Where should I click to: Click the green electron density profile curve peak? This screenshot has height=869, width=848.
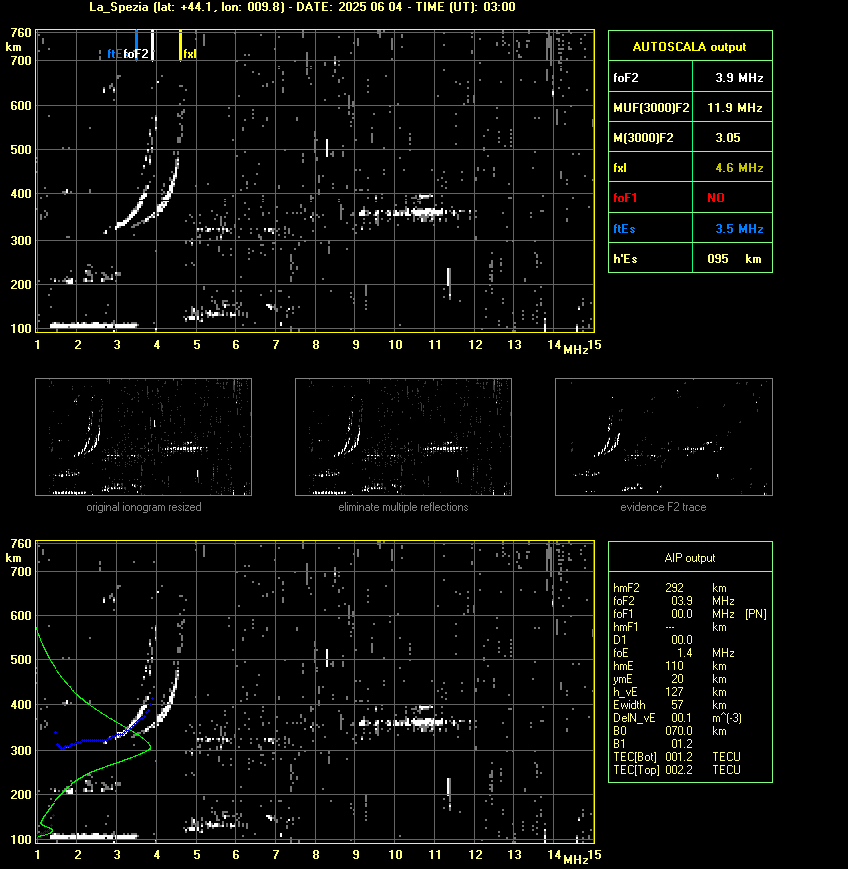150,748
